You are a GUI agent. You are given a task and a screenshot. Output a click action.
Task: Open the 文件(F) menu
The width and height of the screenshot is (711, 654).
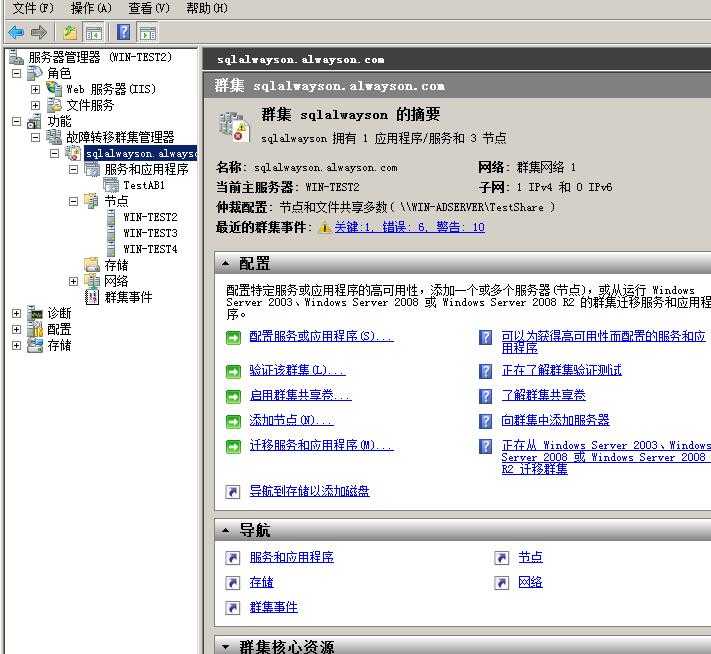33,8
